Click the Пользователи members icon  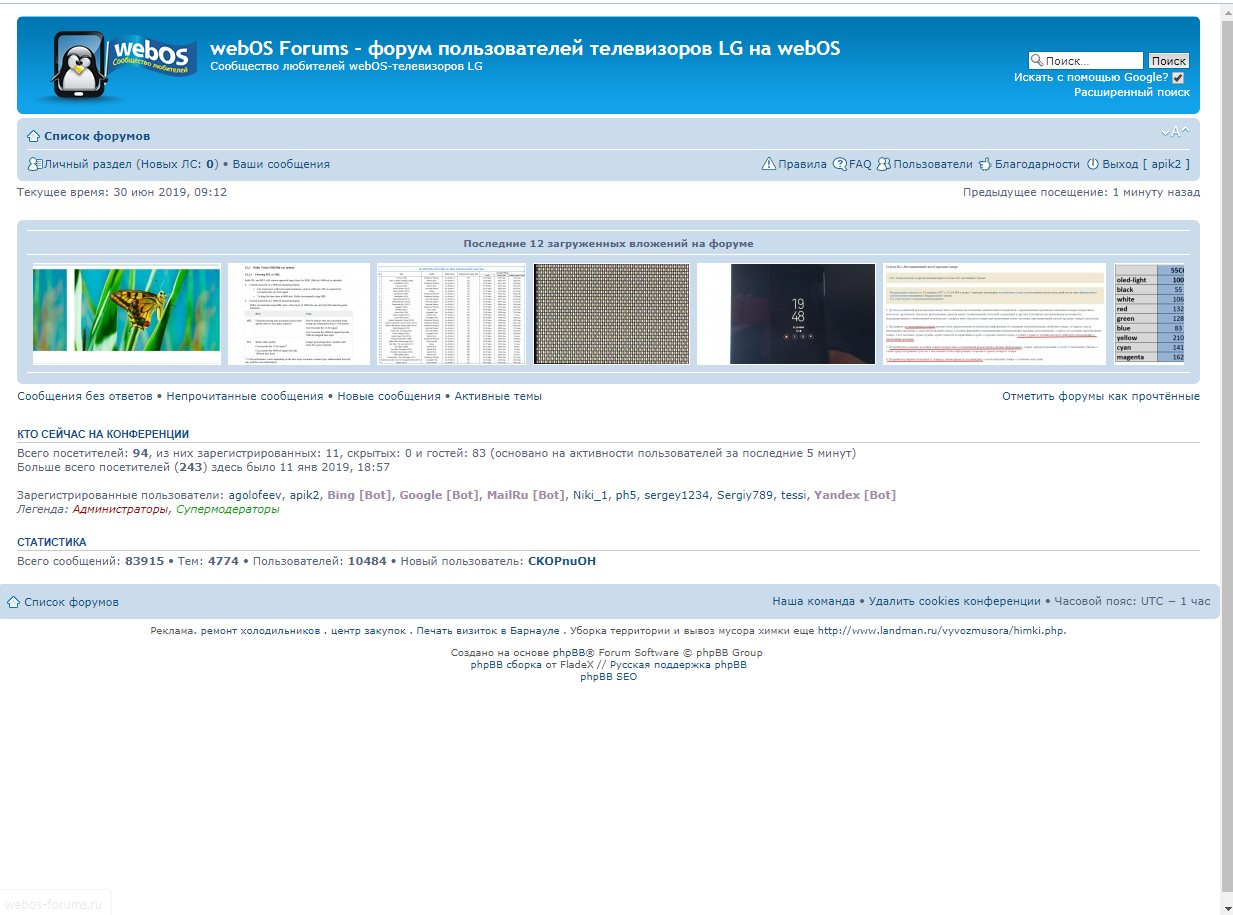(x=884, y=164)
